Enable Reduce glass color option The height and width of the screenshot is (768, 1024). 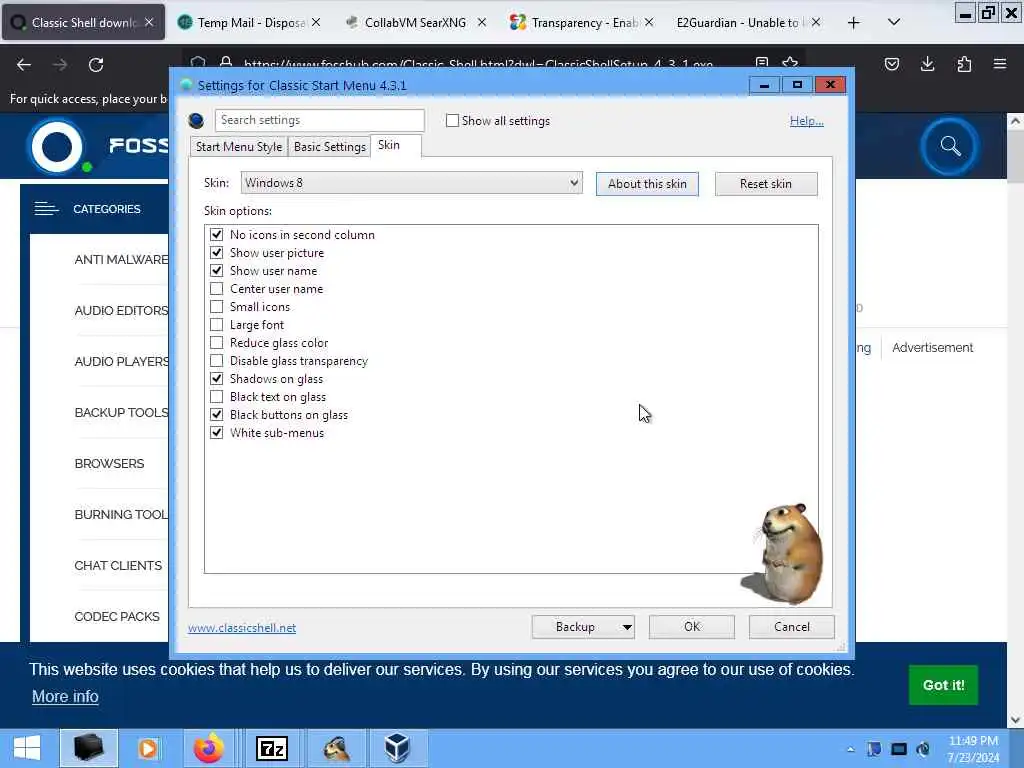point(216,342)
